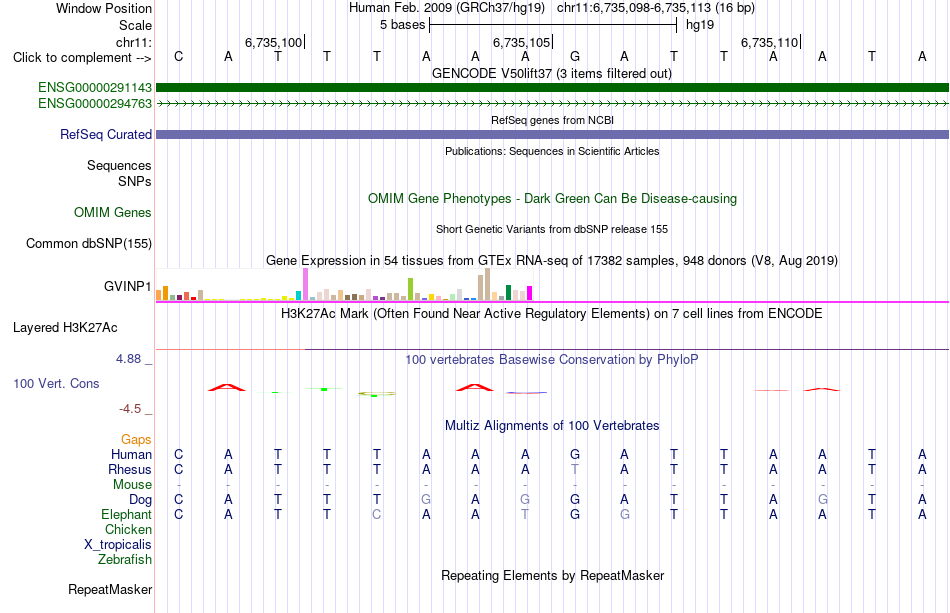This screenshot has height=613, width=950.
Task: Open the ENSG00000291143 gene label
Action: [95, 88]
